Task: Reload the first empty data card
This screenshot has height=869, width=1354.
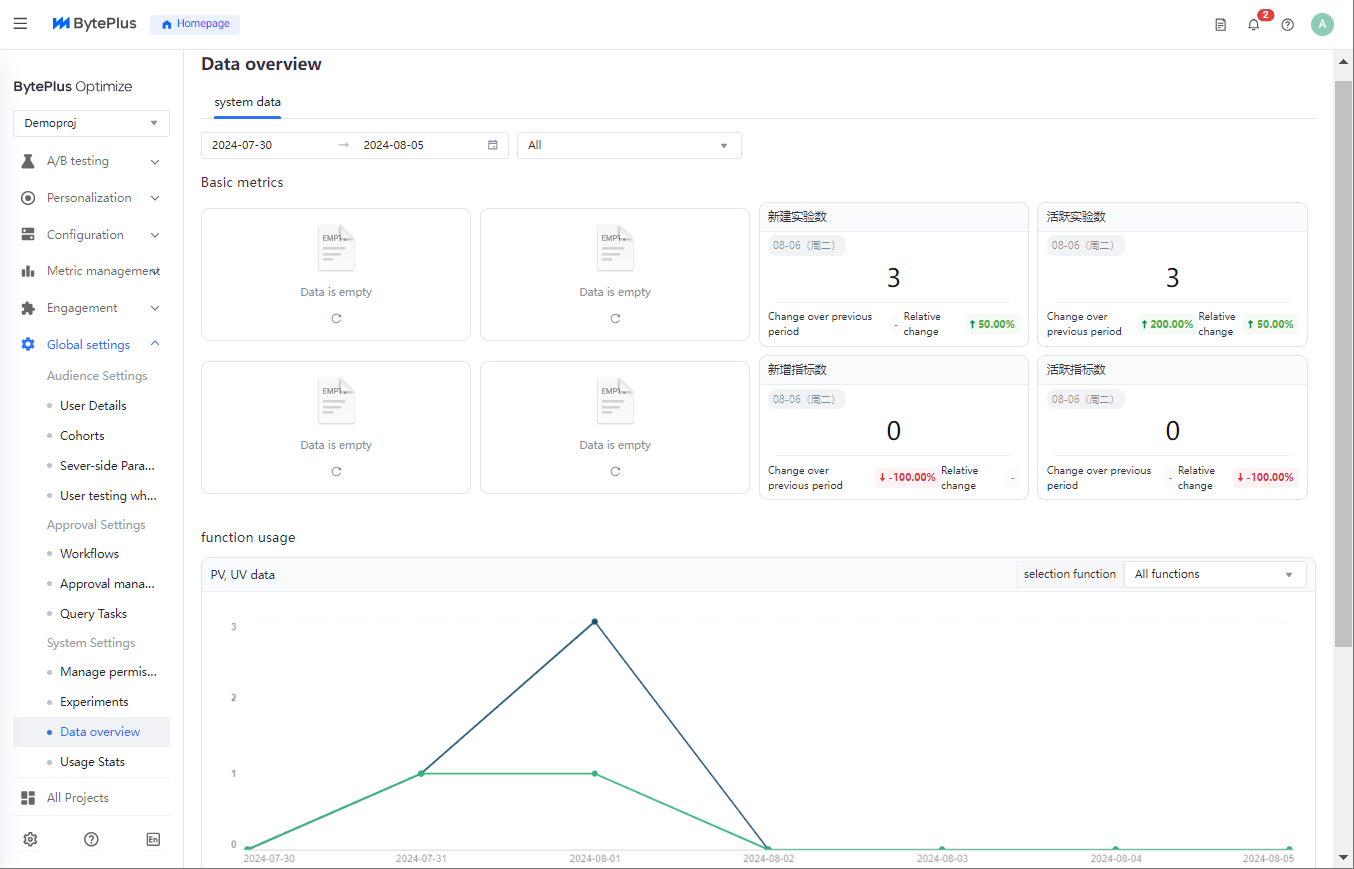Action: 336,318
